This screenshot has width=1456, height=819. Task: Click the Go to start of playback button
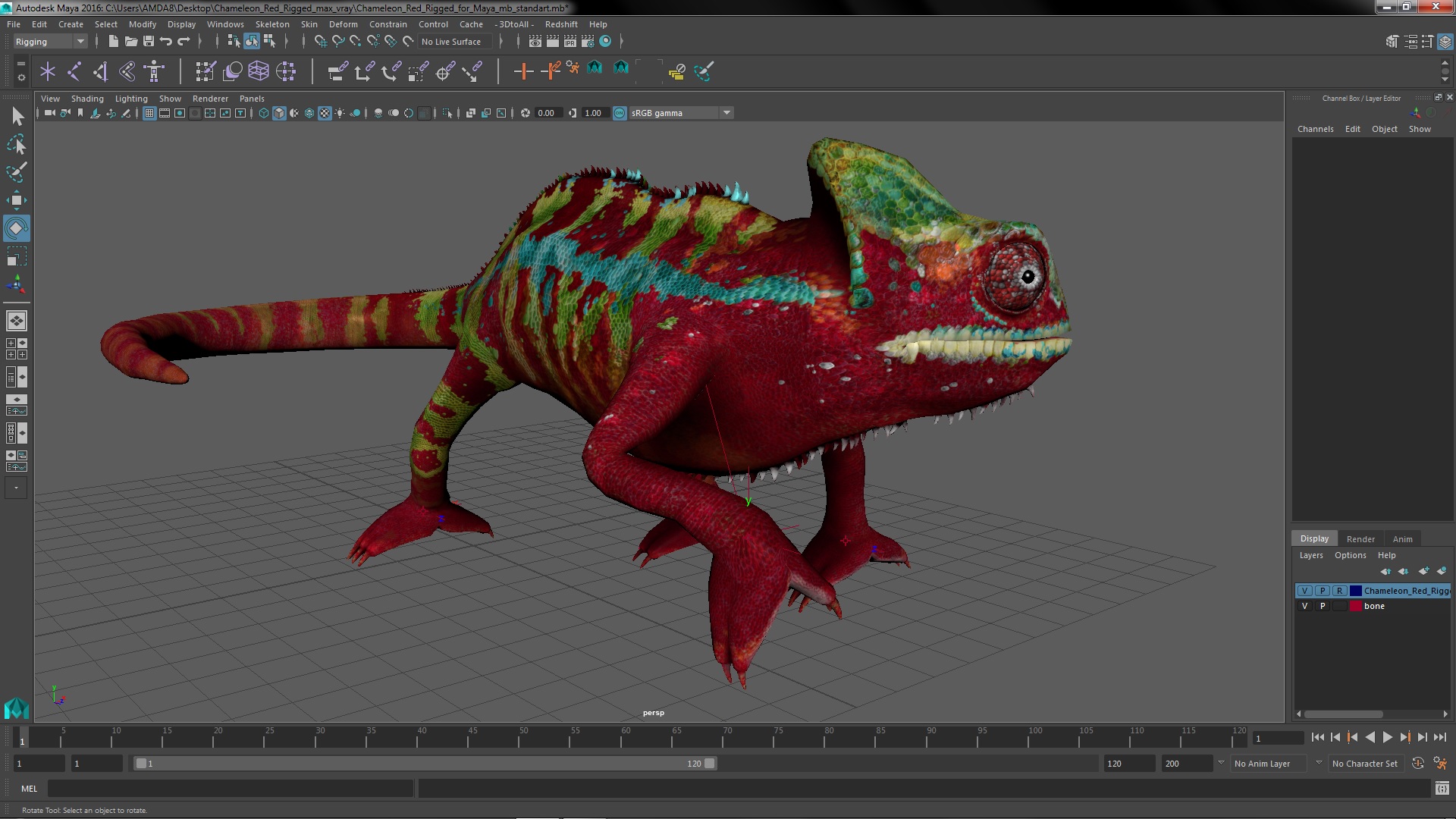[1318, 737]
